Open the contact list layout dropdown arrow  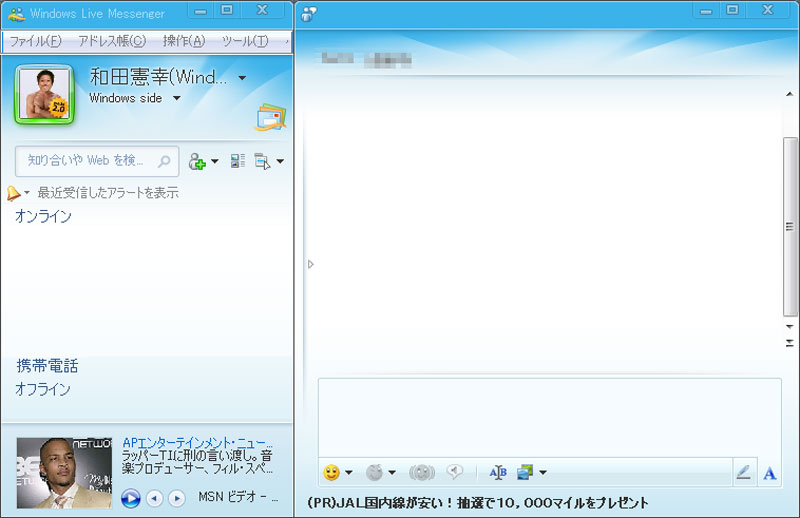click(x=280, y=161)
